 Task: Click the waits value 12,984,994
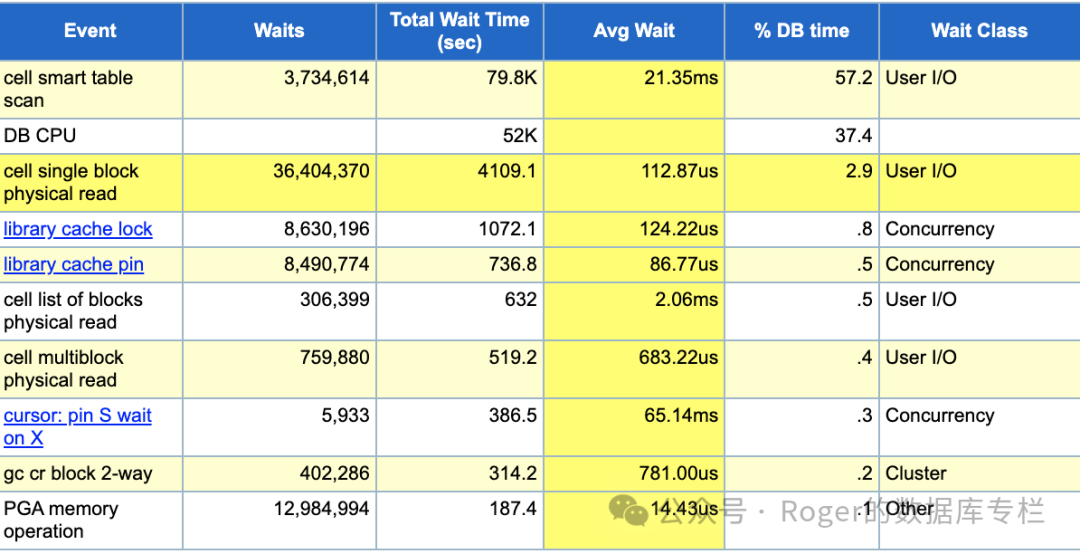click(321, 509)
